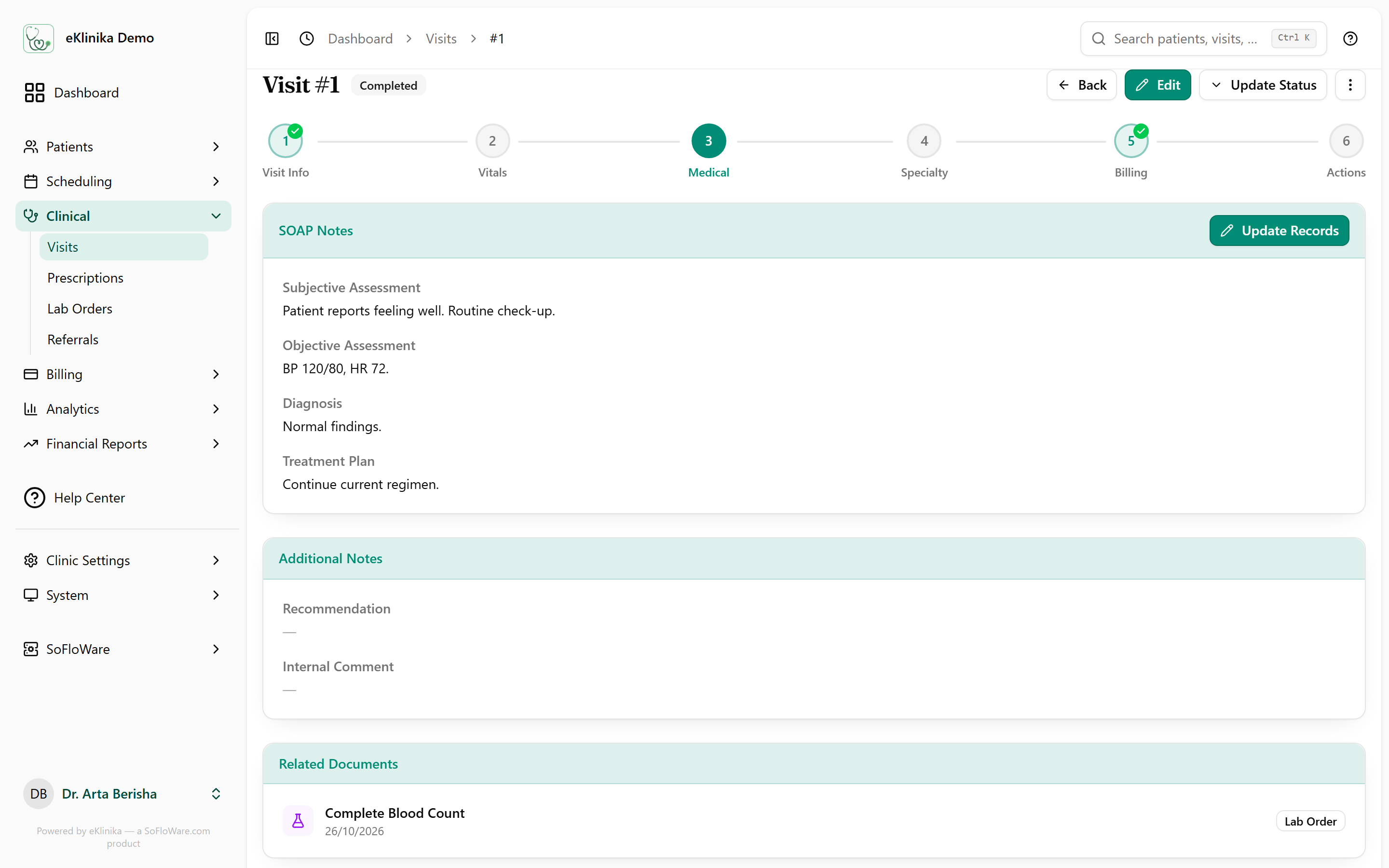Expand the Financial Reports chevron

[x=216, y=444]
